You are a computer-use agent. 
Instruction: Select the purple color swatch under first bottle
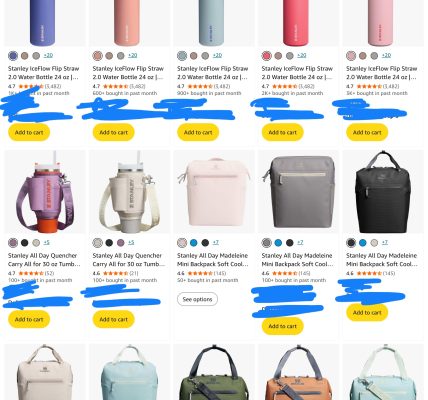coord(13,56)
